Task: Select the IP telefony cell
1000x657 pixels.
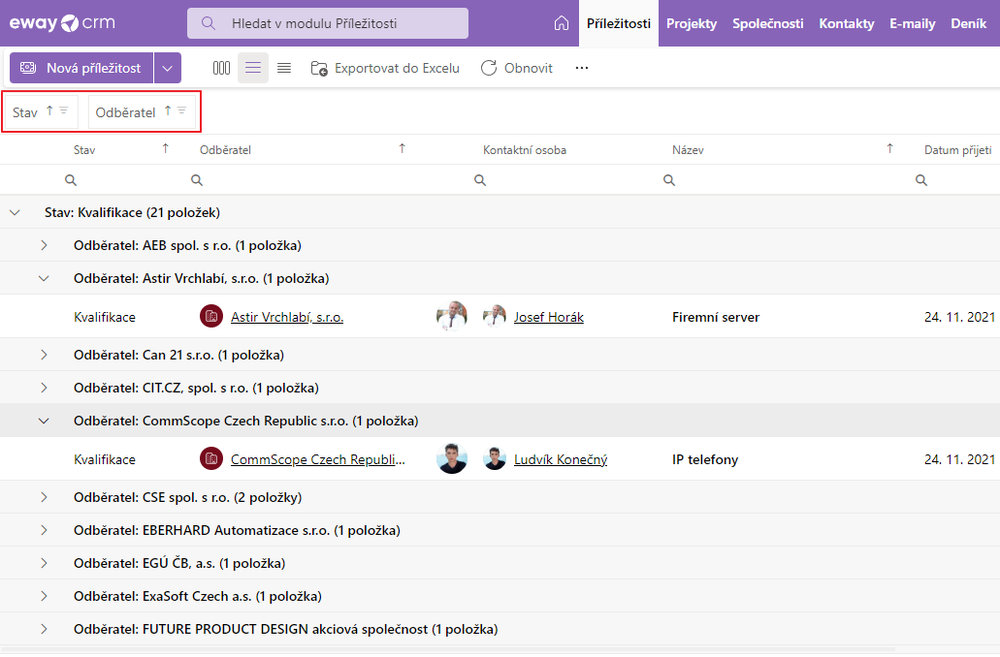Action: (705, 459)
